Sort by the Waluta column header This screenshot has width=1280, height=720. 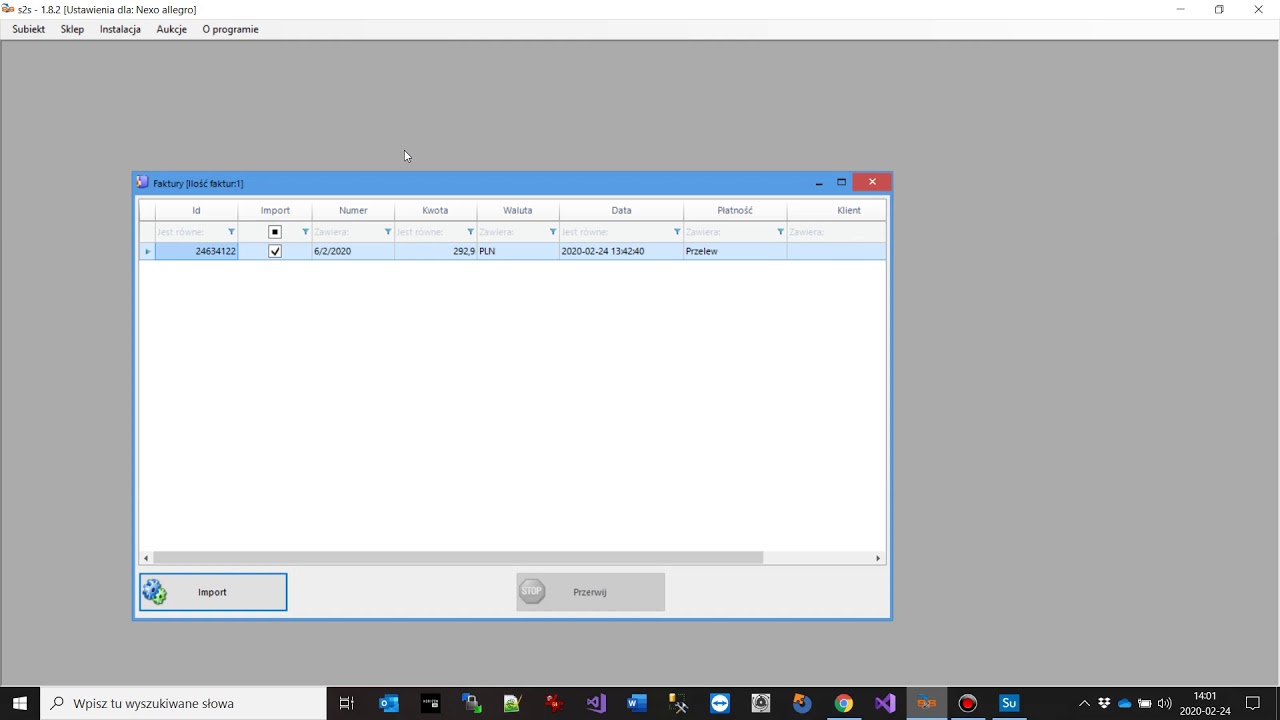pos(517,211)
